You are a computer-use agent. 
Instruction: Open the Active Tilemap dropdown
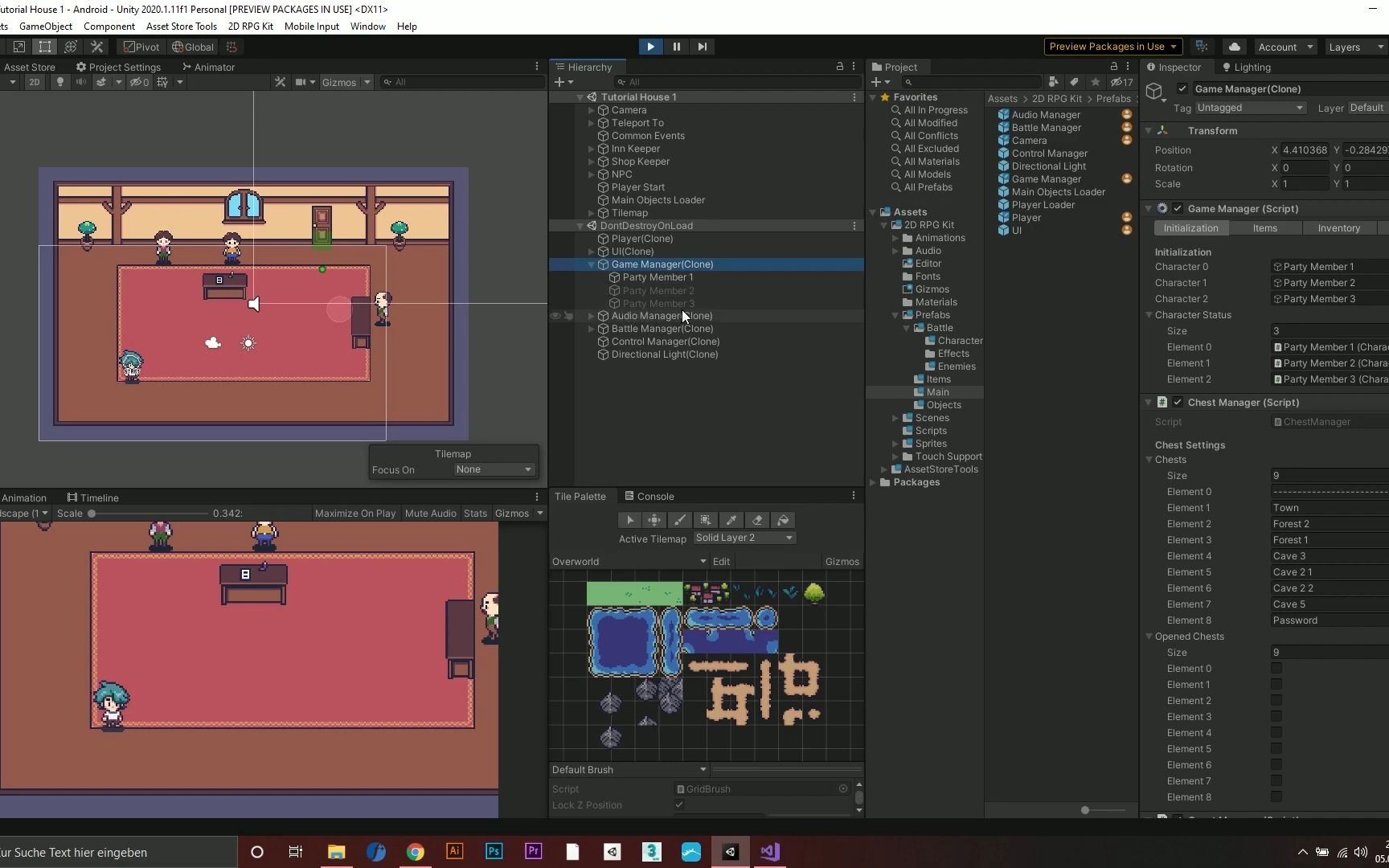pyautogui.click(x=744, y=538)
